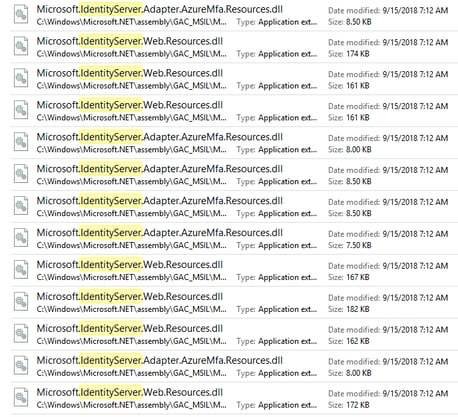Click Date modified text in the 167 KB row
Screen dimensions: 458x417
coord(388,266)
